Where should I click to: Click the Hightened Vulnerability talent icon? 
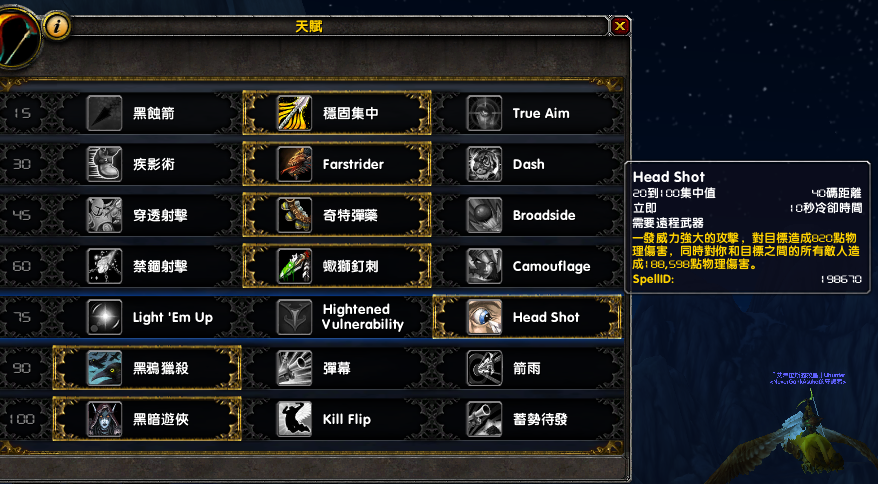[295, 317]
